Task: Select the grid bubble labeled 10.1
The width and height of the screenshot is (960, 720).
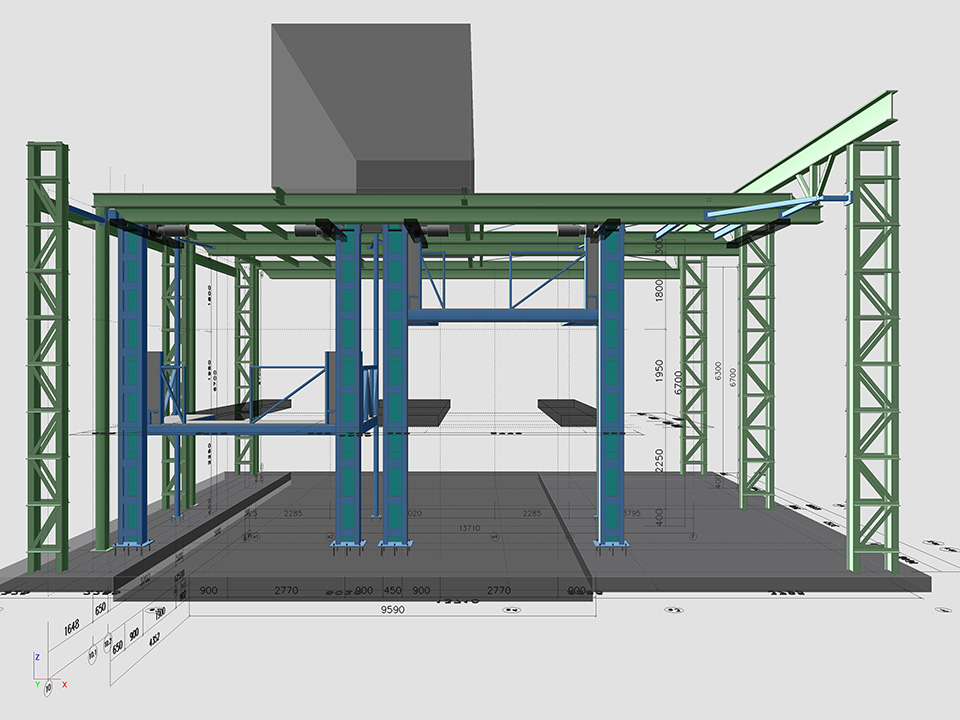Action: tap(93, 655)
